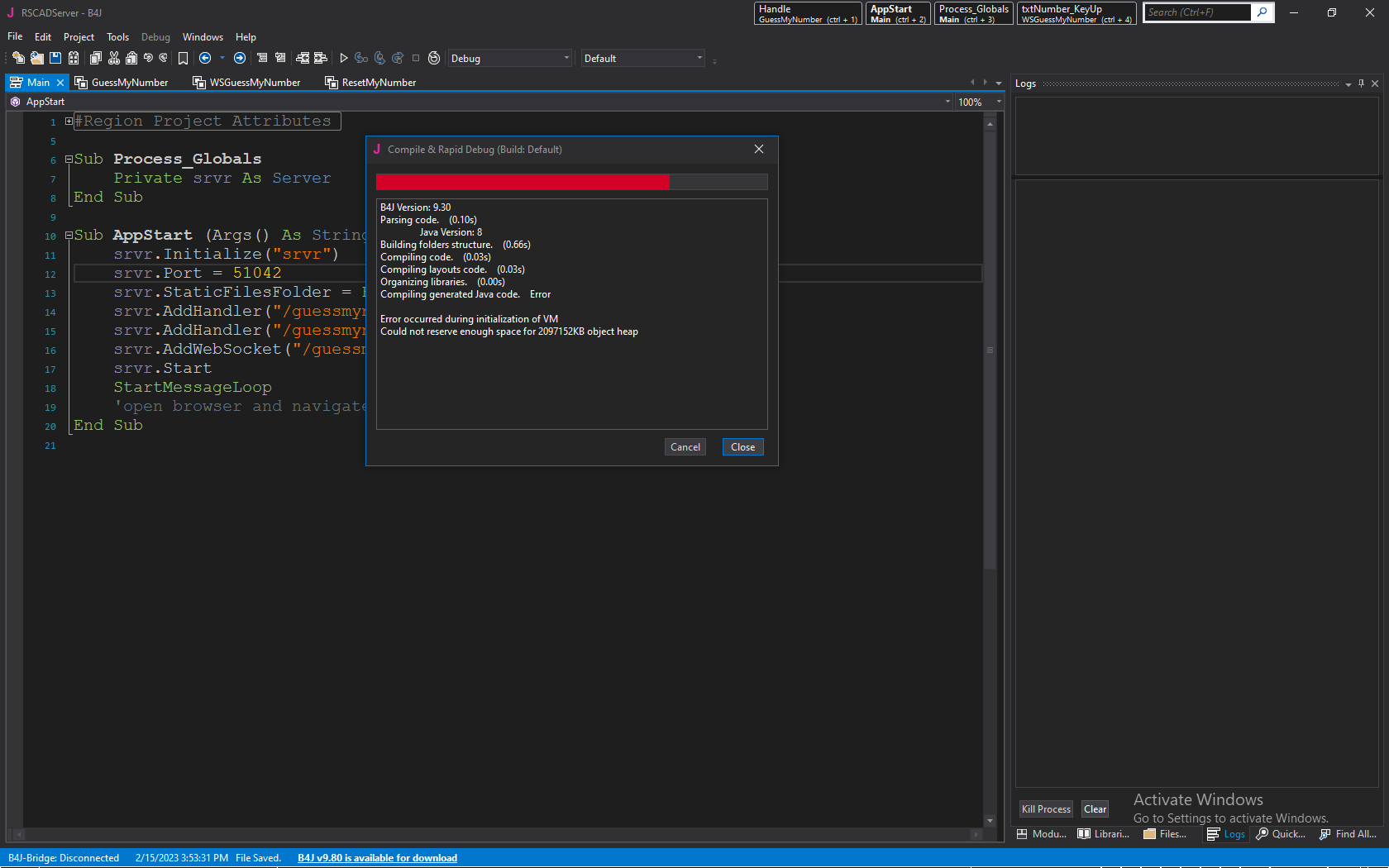Click the Save icon in the toolbar
The width and height of the screenshot is (1389, 868).
[55, 58]
